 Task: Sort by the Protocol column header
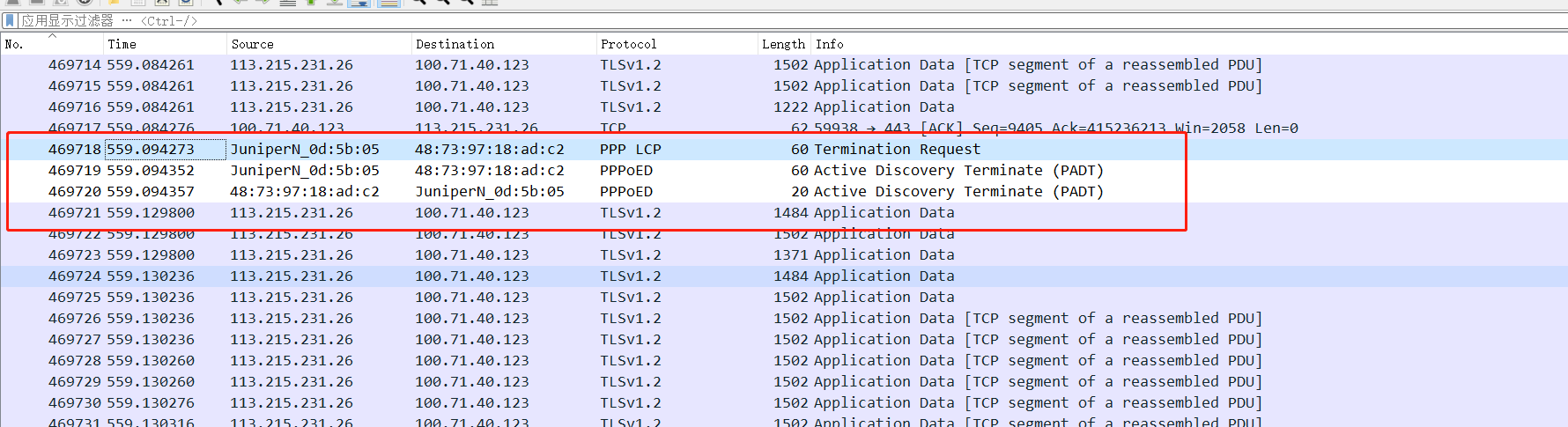pos(628,44)
